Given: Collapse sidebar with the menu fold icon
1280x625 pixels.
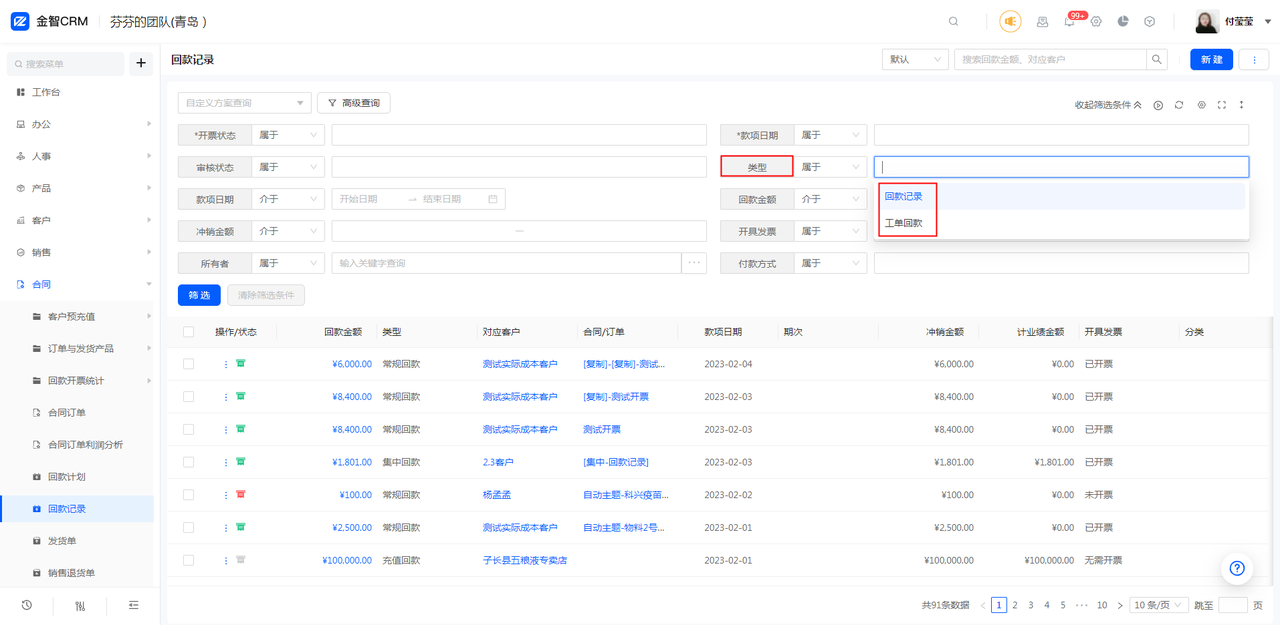Looking at the screenshot, I should click(x=133, y=605).
